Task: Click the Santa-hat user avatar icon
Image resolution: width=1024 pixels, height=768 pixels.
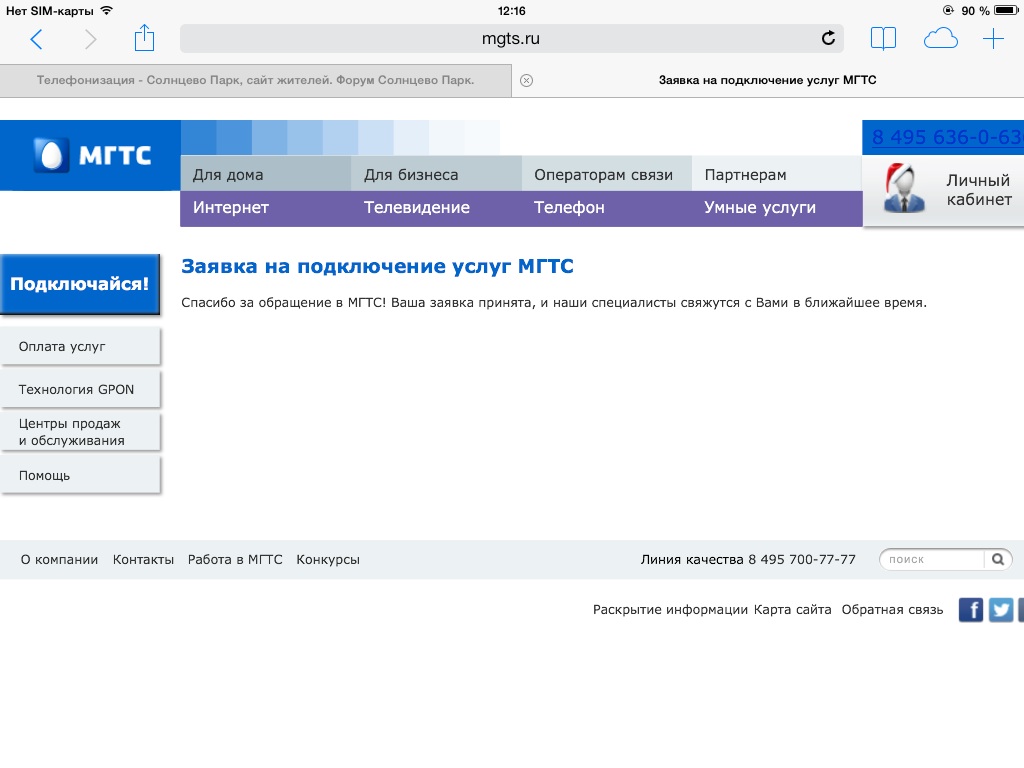Action: (x=904, y=188)
